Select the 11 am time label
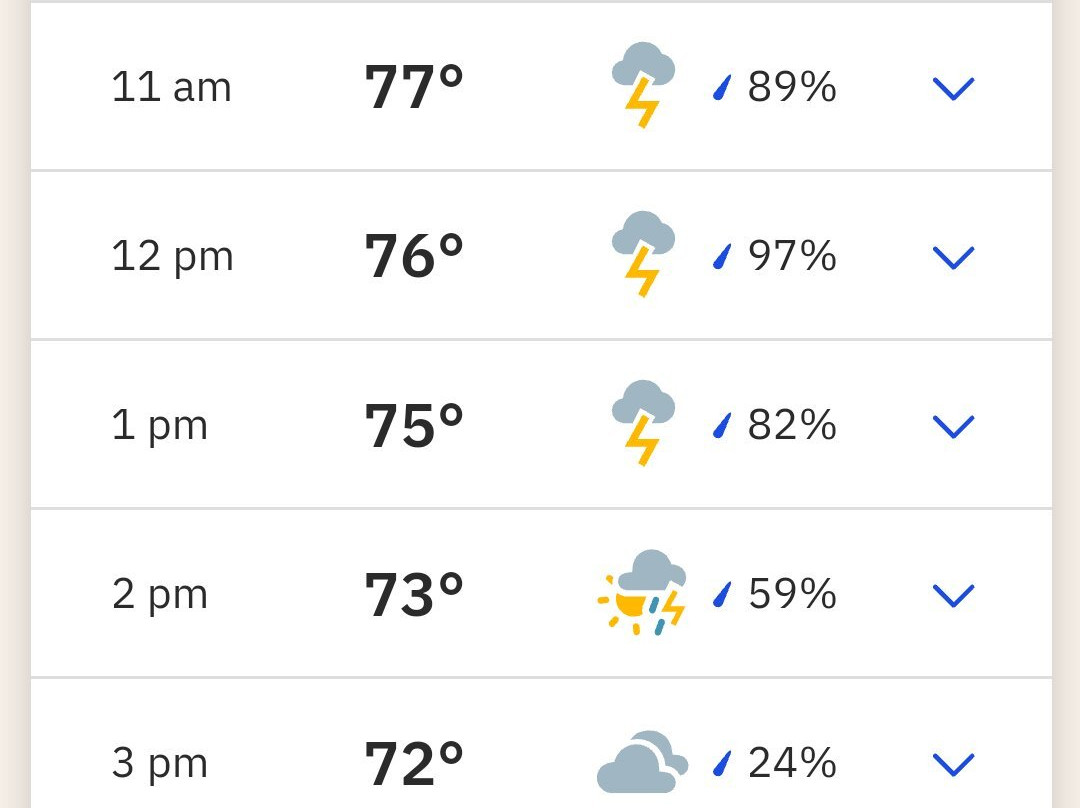The width and height of the screenshot is (1080, 808). coord(172,87)
